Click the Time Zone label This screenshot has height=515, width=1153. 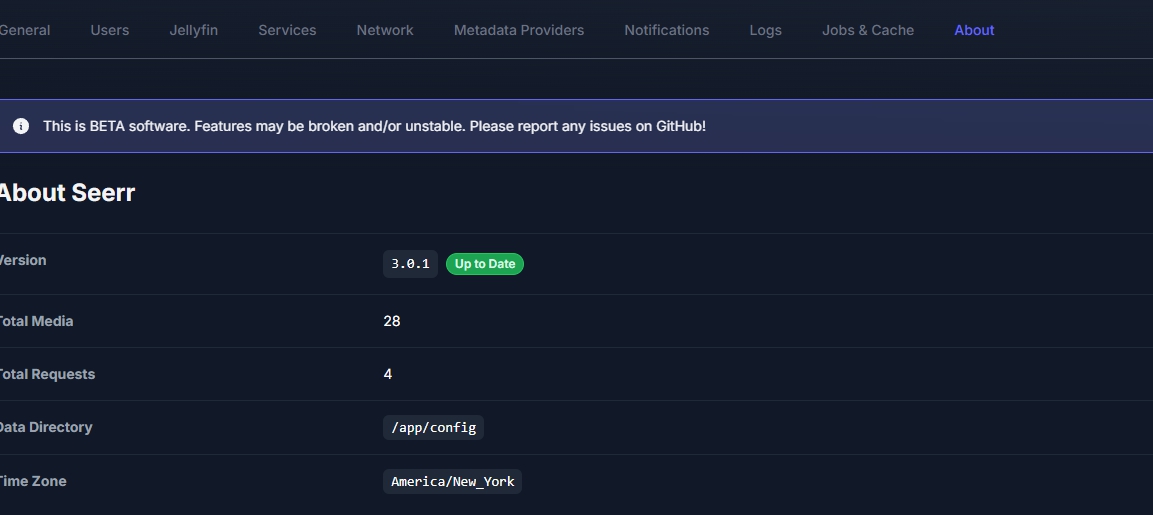33,481
